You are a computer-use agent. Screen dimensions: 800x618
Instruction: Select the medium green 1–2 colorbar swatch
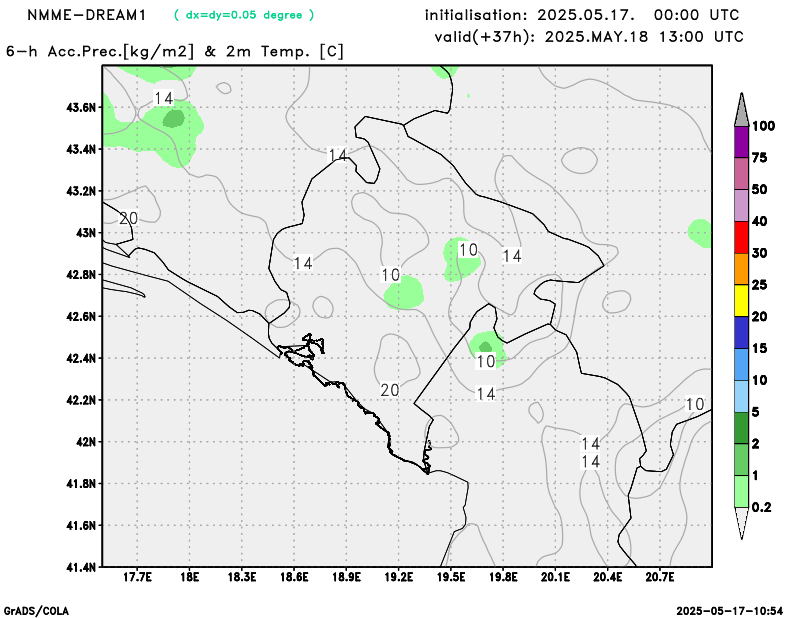(x=741, y=459)
